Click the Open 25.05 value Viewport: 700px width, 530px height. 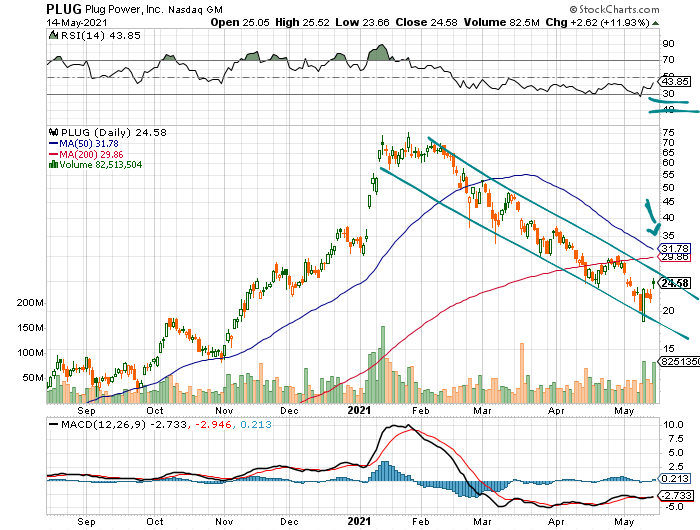[240, 22]
